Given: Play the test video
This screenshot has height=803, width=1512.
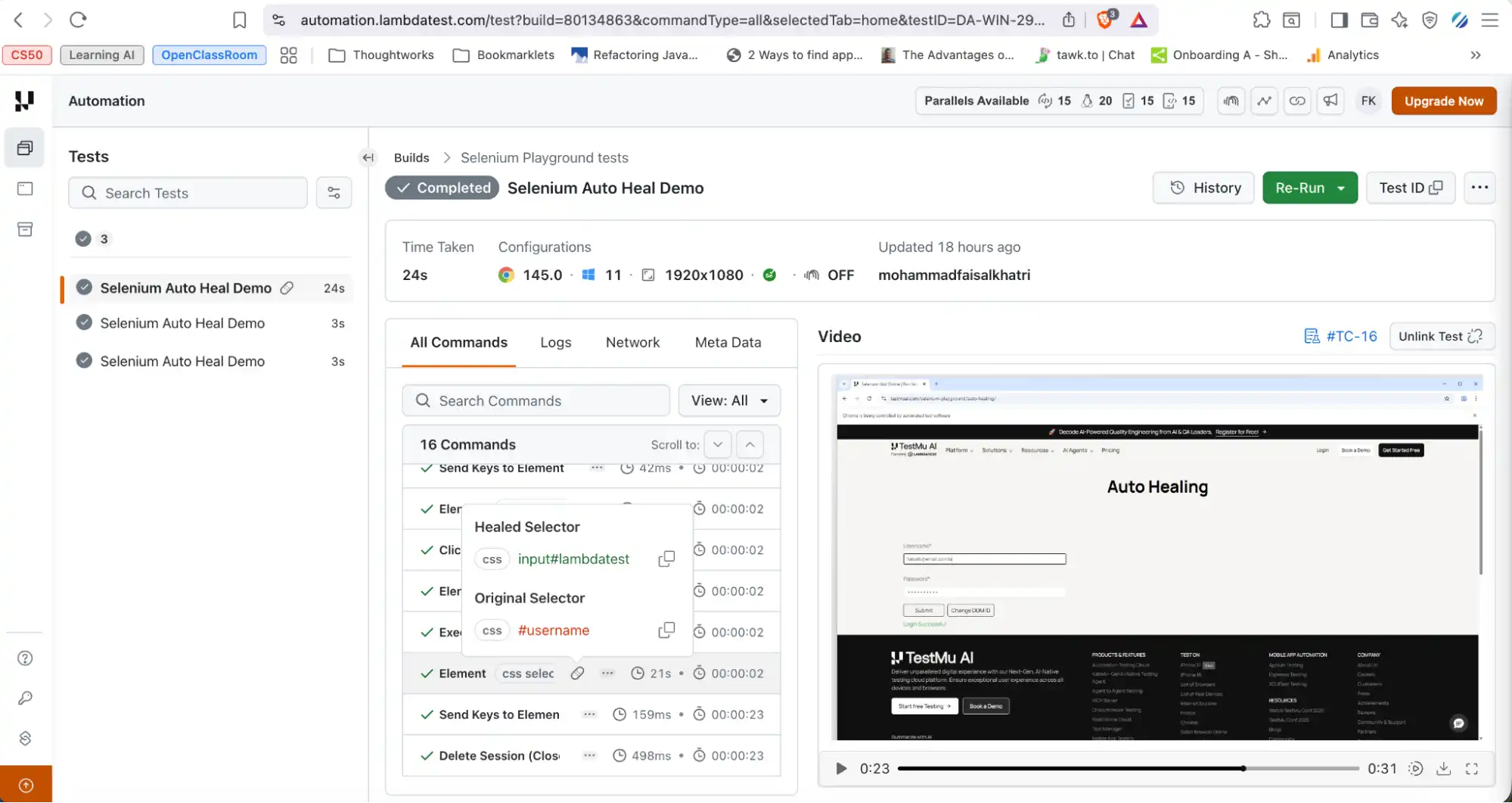Looking at the screenshot, I should pyautogui.click(x=840, y=769).
